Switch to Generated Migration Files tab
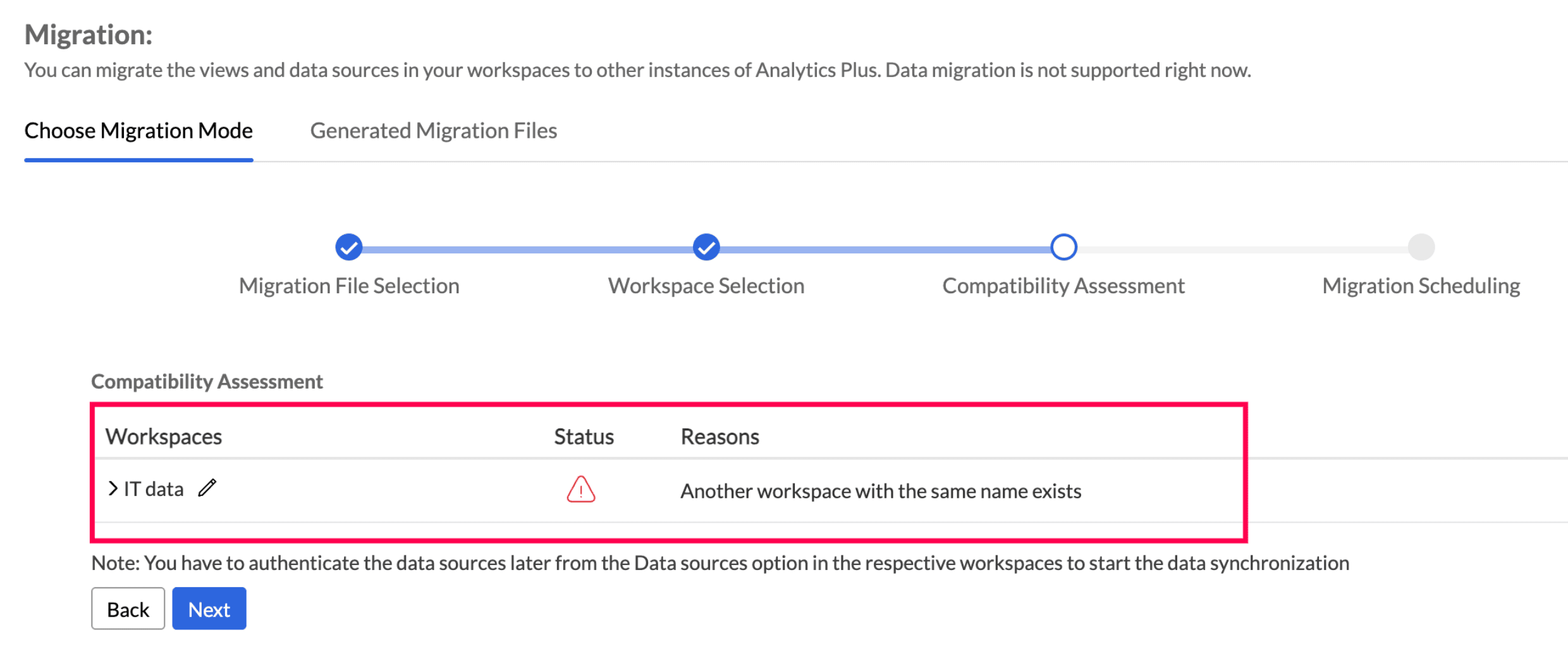This screenshot has width=1568, height=661. (433, 131)
